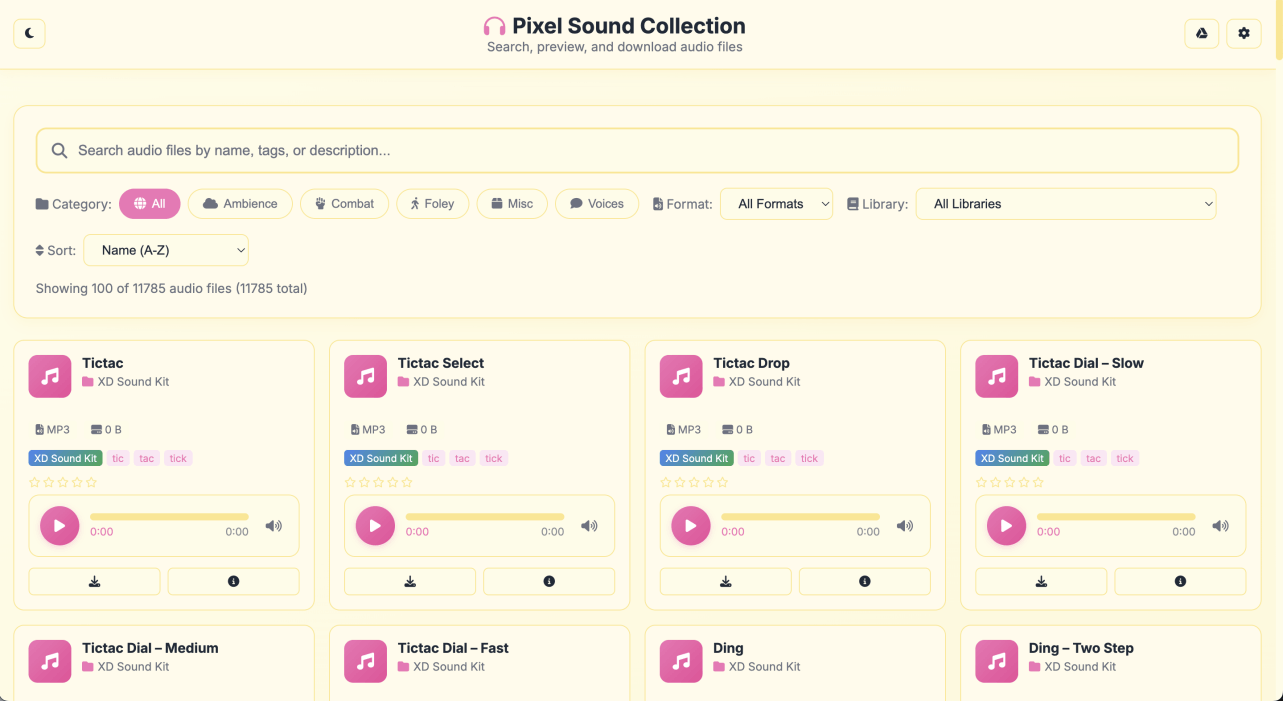Screen dimensions: 1283x701
Task: Show info for Tictac
Action: [x=234, y=581]
